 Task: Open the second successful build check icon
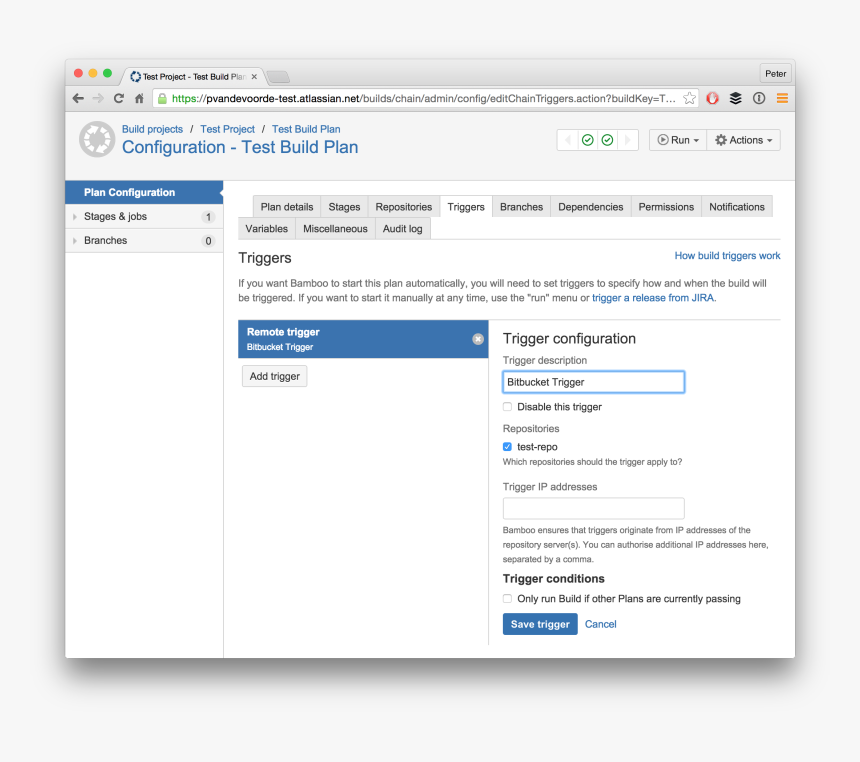point(607,140)
